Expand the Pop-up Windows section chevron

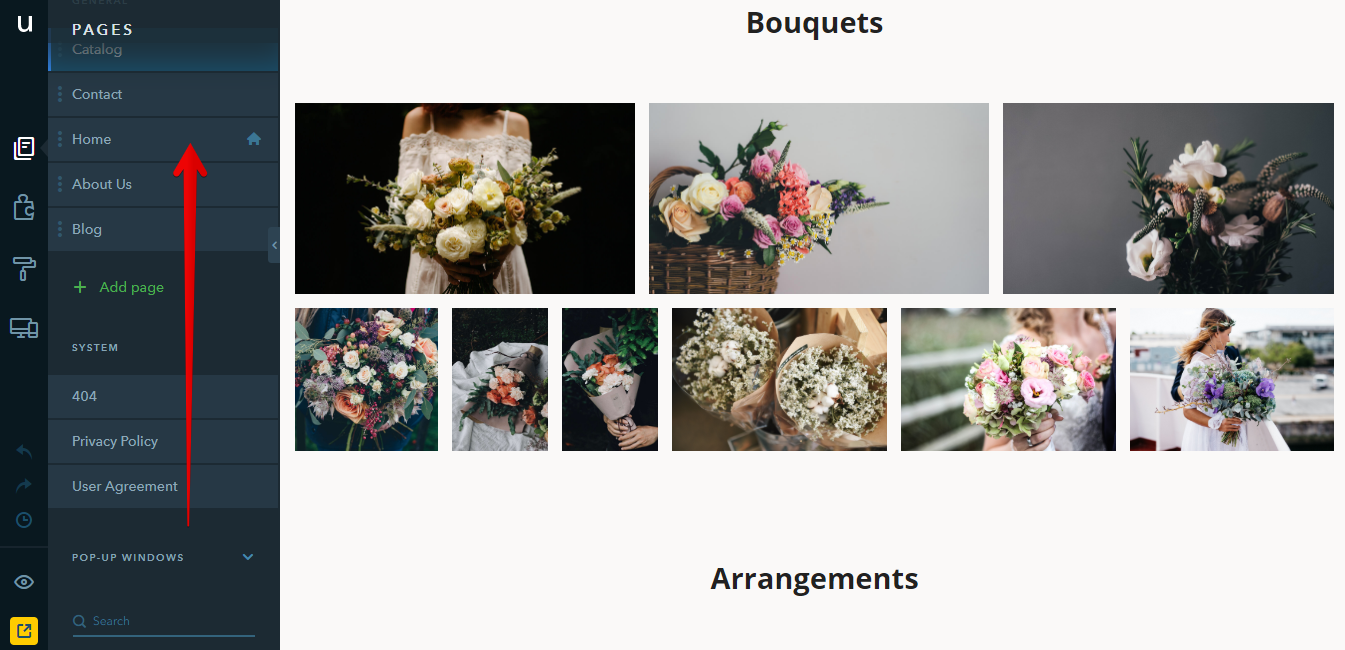pos(248,557)
